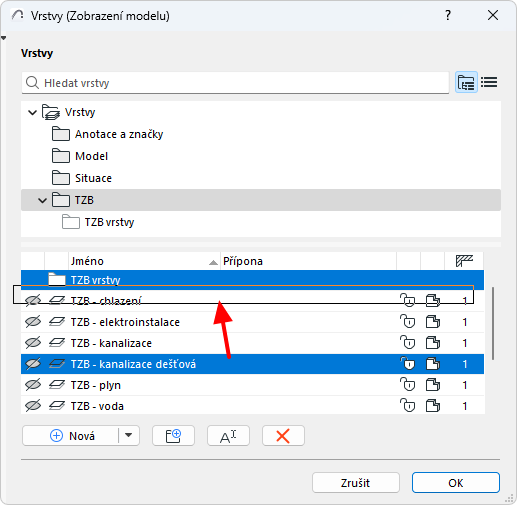Toggle solid/wireframe icon for TZB - voda
The height and width of the screenshot is (505, 517).
[x=433, y=406]
